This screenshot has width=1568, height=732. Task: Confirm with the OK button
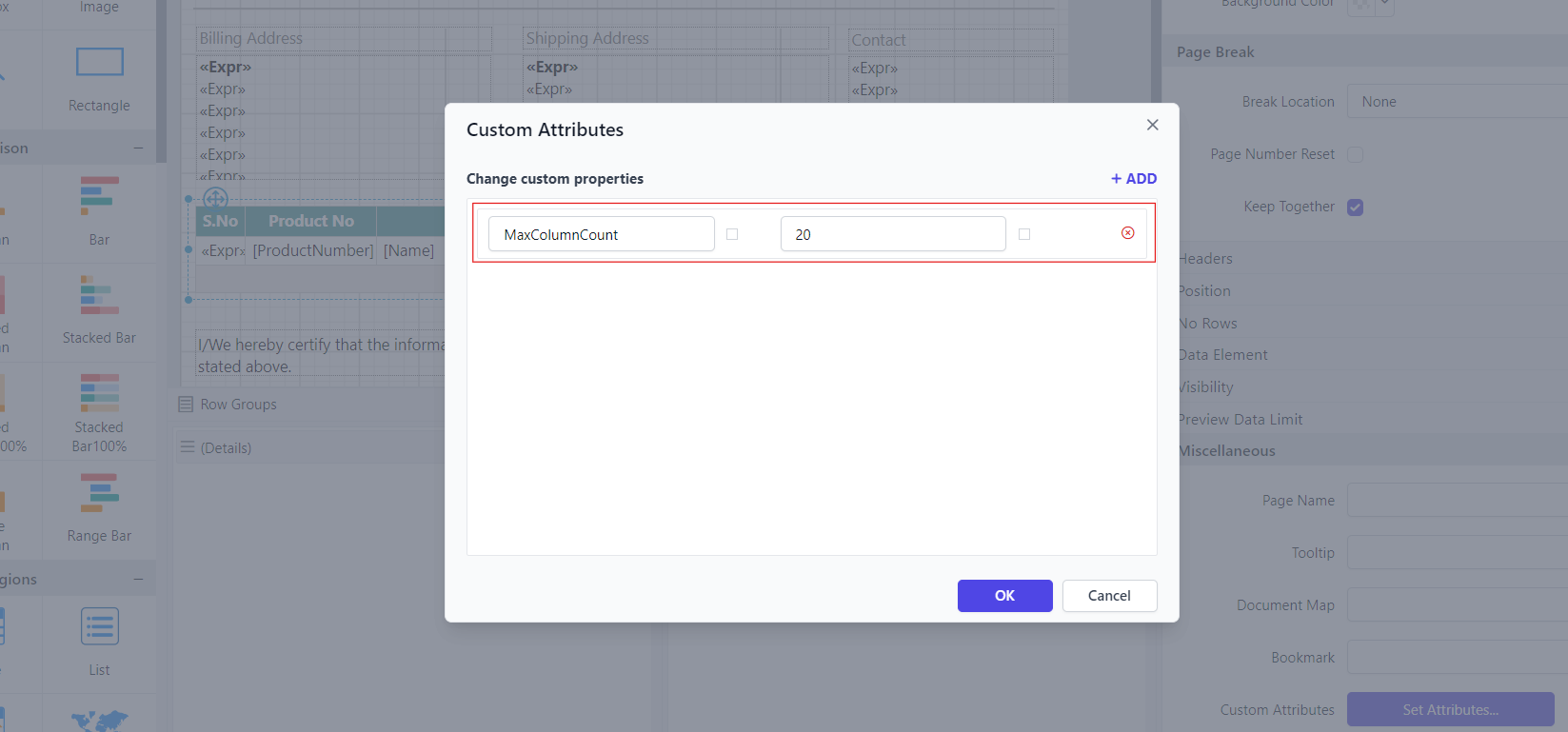[x=1004, y=596]
